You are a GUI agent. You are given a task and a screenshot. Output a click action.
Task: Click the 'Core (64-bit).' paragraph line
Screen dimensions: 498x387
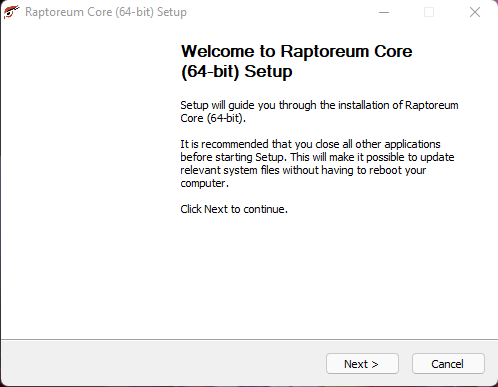(213, 118)
